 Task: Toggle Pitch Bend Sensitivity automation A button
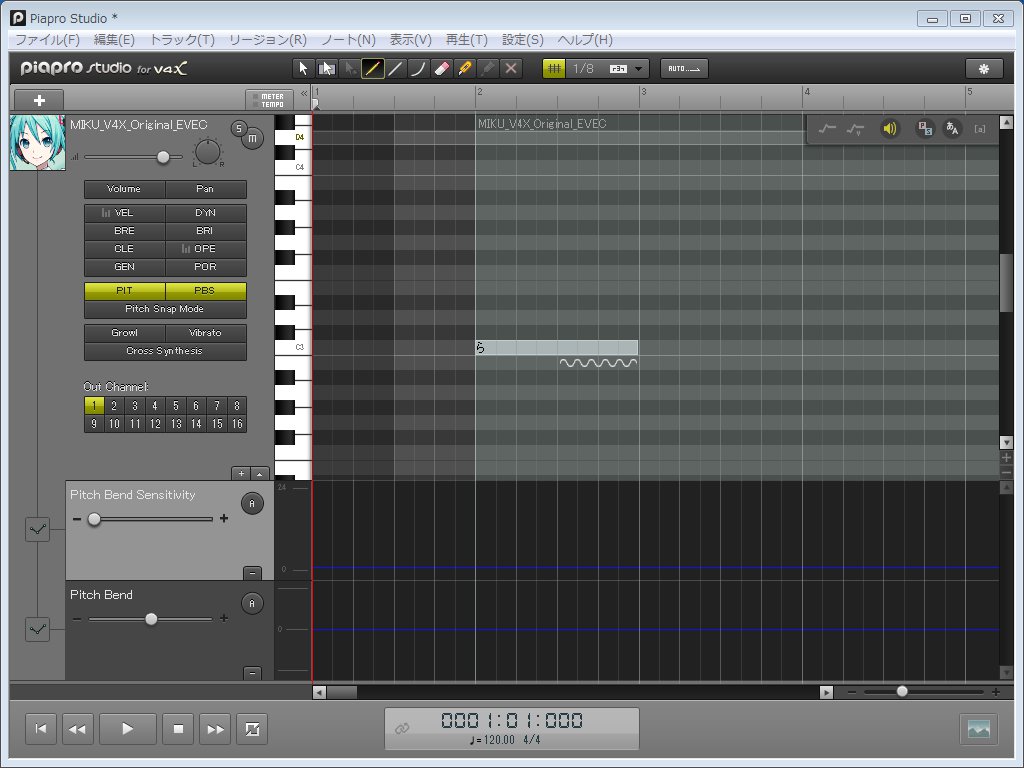click(252, 504)
